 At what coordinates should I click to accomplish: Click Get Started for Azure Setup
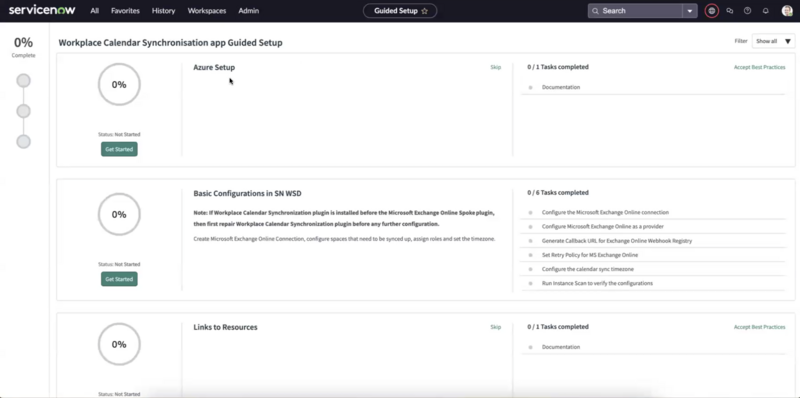coord(119,149)
